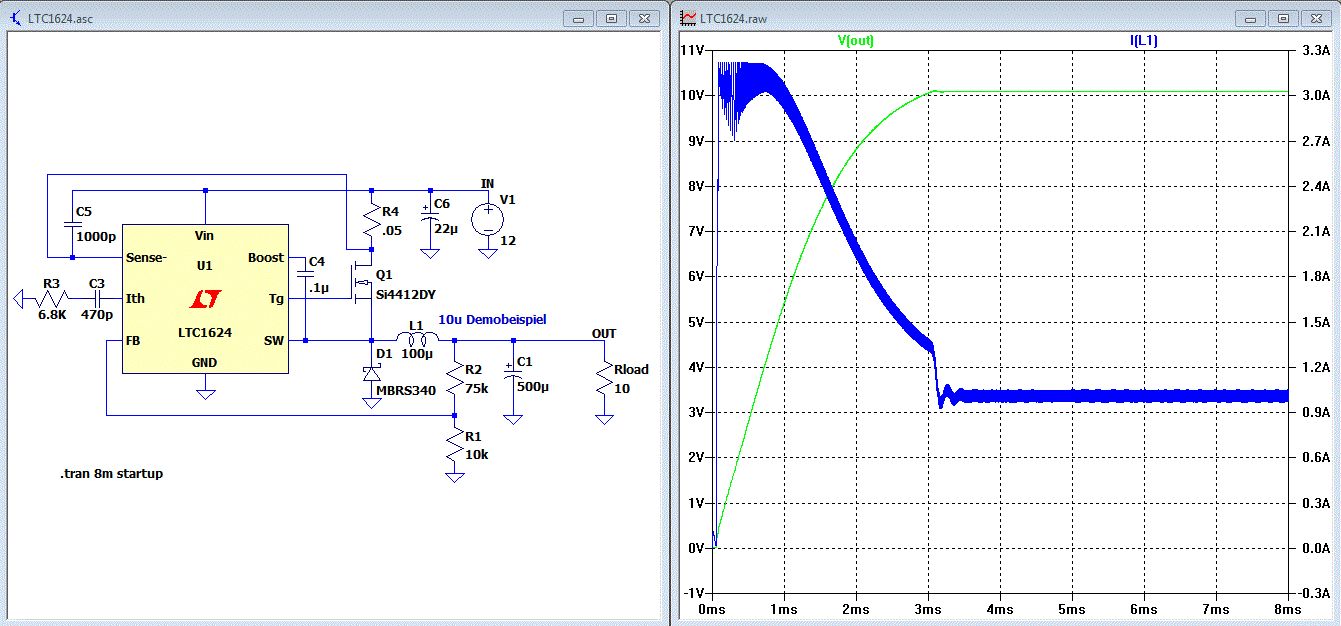The height and width of the screenshot is (626, 1341).
Task: Click the OUT net label
Action: pyautogui.click(x=604, y=333)
